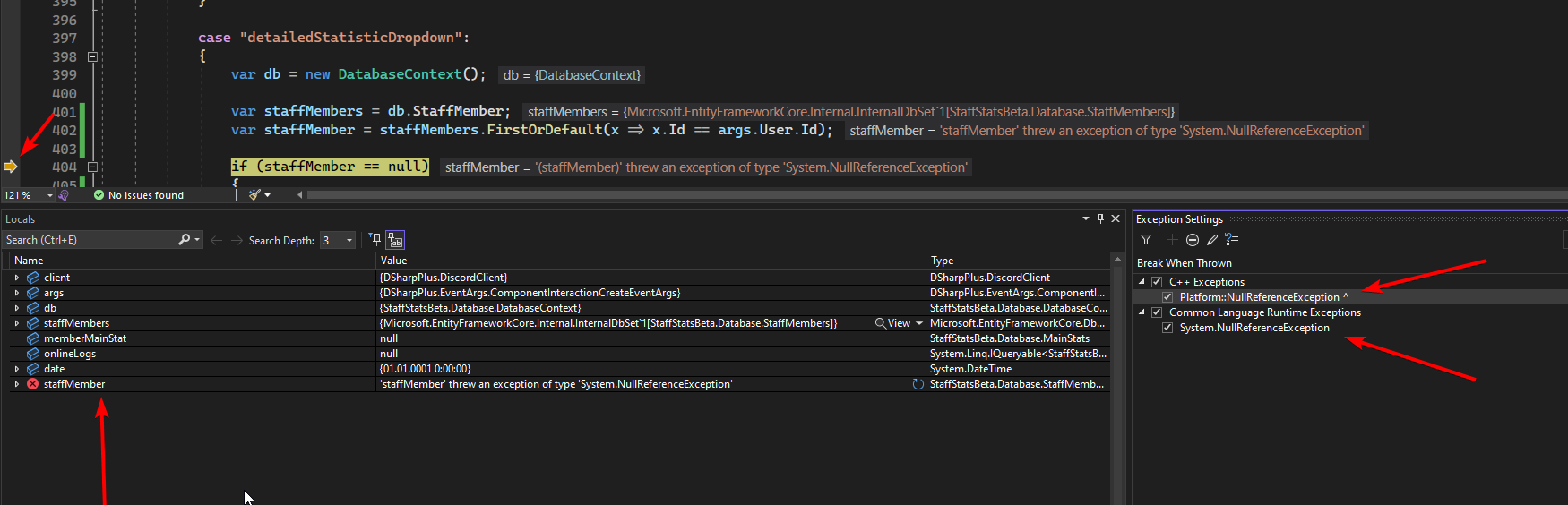This screenshot has width=1568, height=505.
Task: Click the yellow current-statement arrow in the gutter
Action: (x=10, y=167)
